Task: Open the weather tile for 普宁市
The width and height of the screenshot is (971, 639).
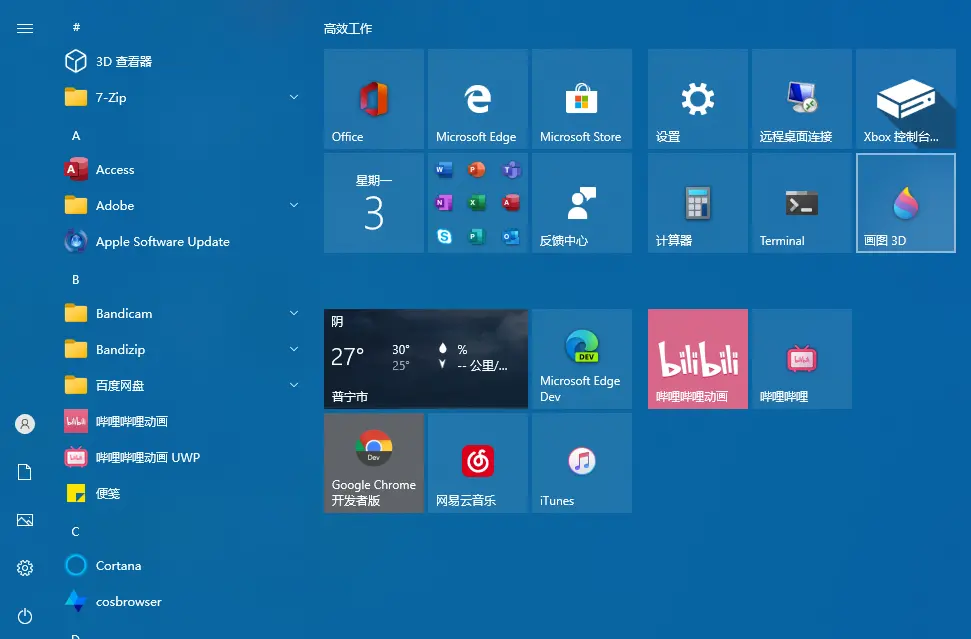Action: [425, 359]
